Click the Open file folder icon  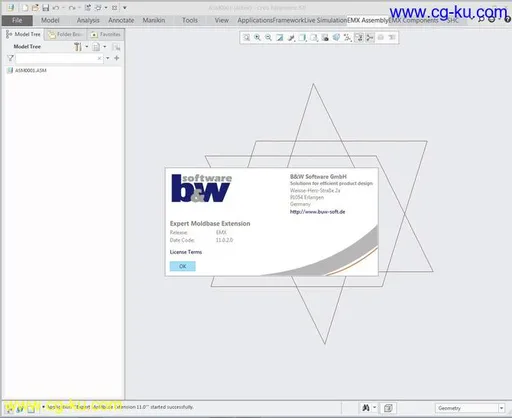click(x=35, y=7)
